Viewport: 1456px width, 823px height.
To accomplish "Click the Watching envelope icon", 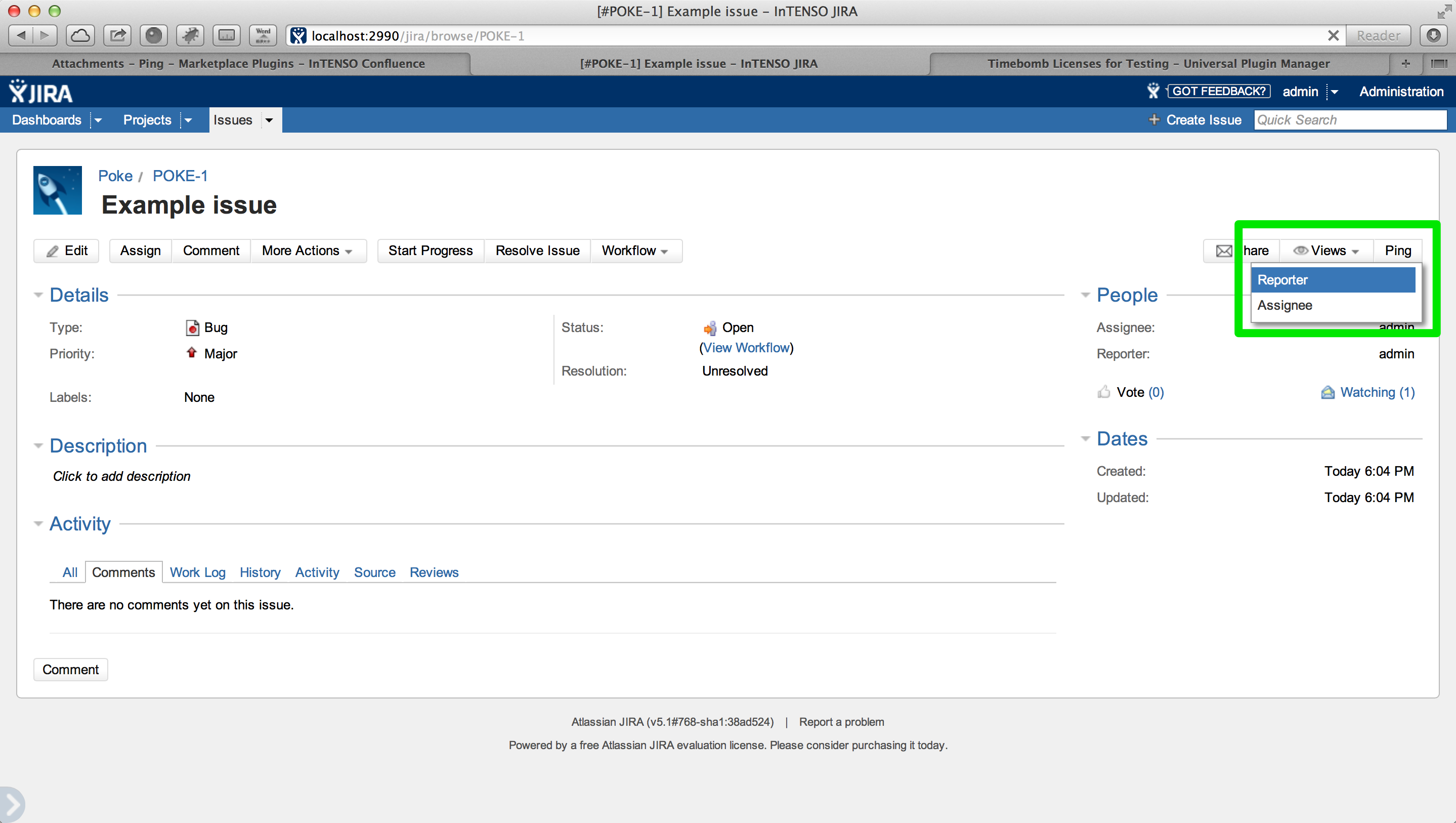I will pyautogui.click(x=1327, y=392).
